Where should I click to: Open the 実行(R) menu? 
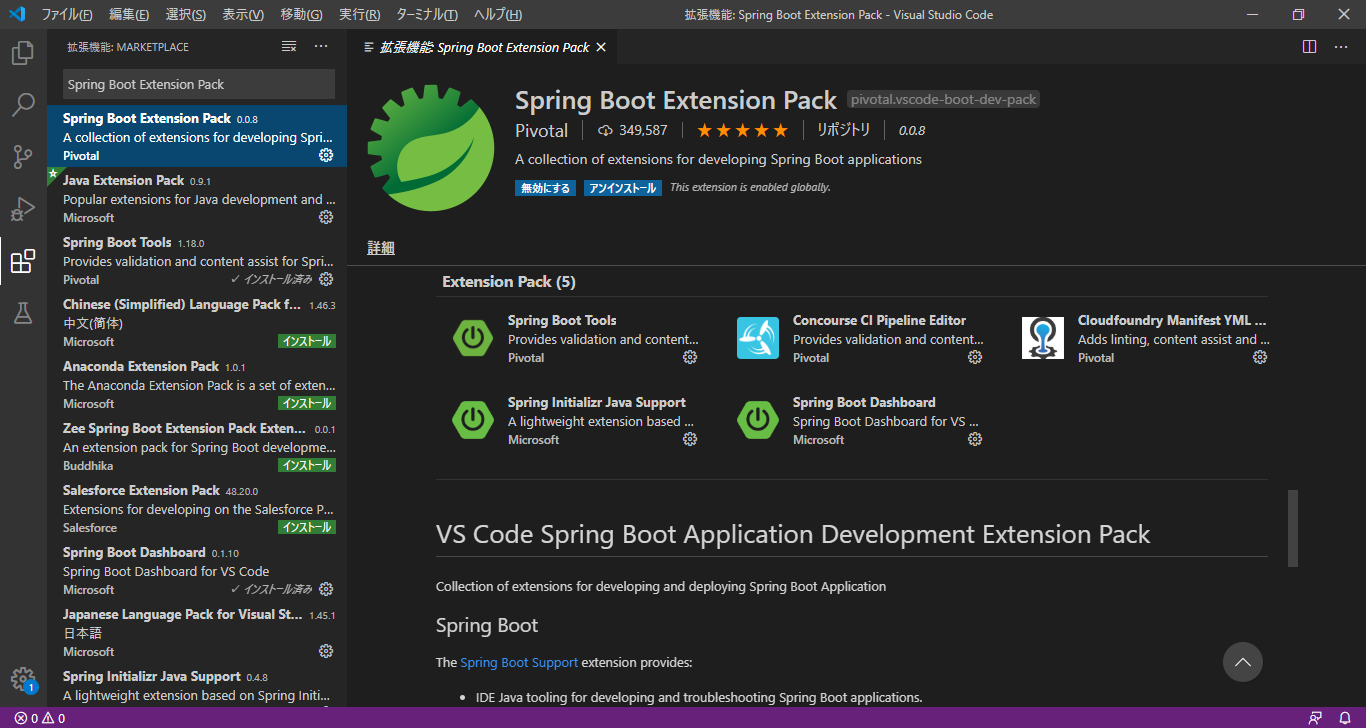click(360, 15)
